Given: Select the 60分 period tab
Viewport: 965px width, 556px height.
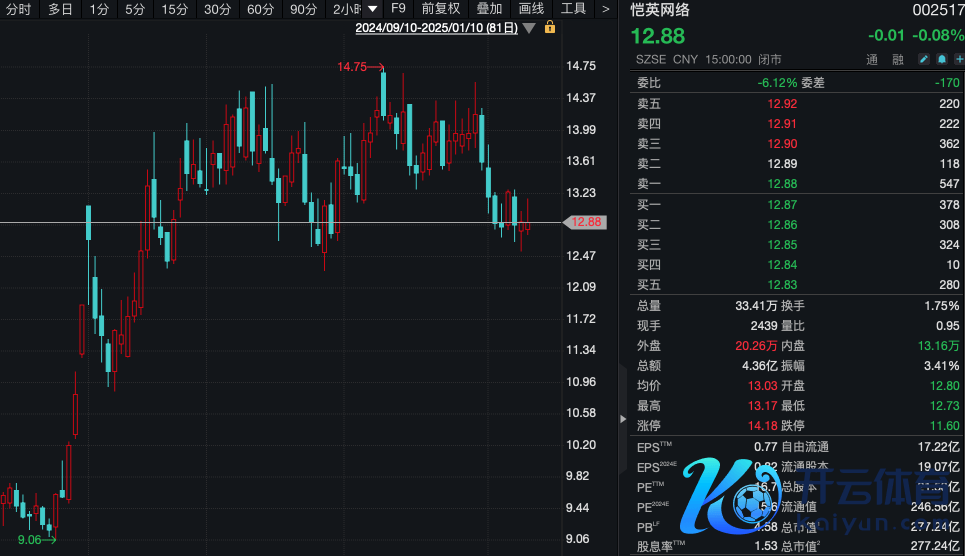Looking at the screenshot, I should 260,9.
